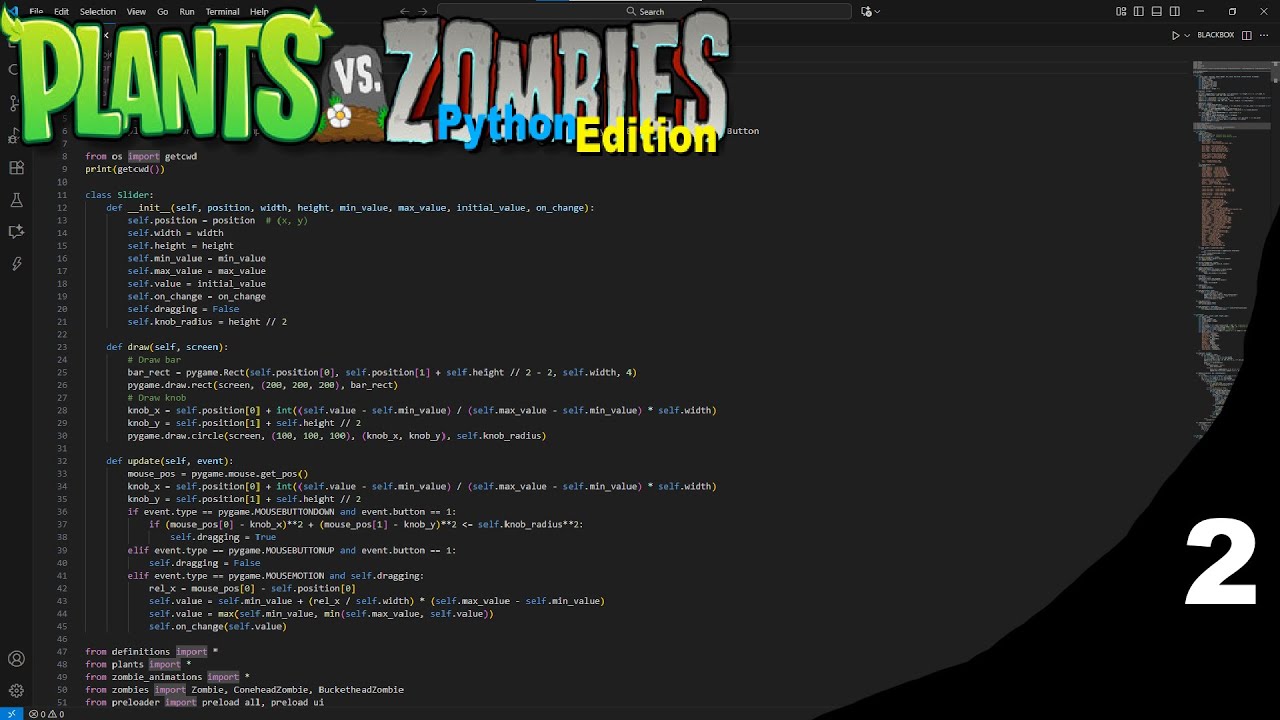Screen dimensions: 1280x720
Task: Close the open editor tab
Action: click(106, 35)
